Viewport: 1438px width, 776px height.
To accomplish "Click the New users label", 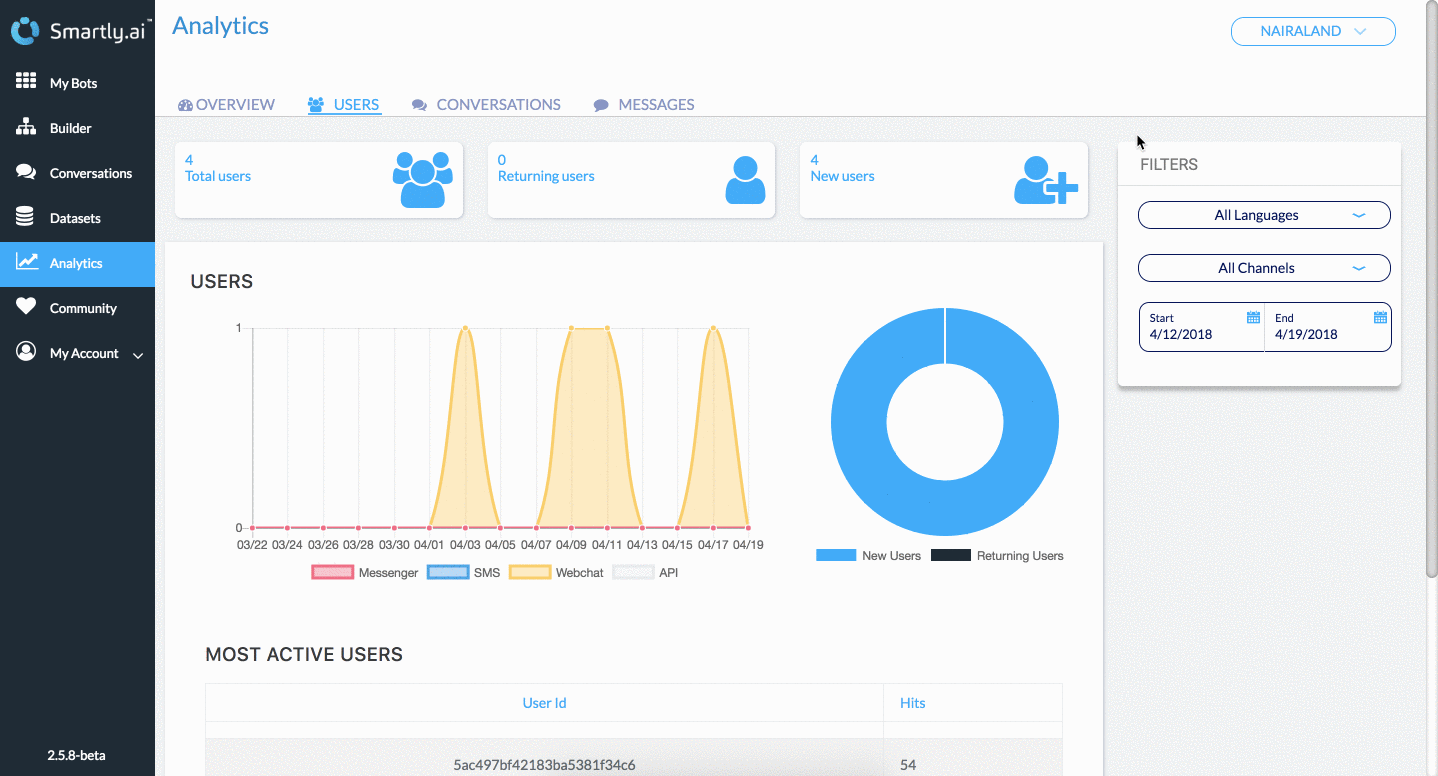I will click(842, 176).
